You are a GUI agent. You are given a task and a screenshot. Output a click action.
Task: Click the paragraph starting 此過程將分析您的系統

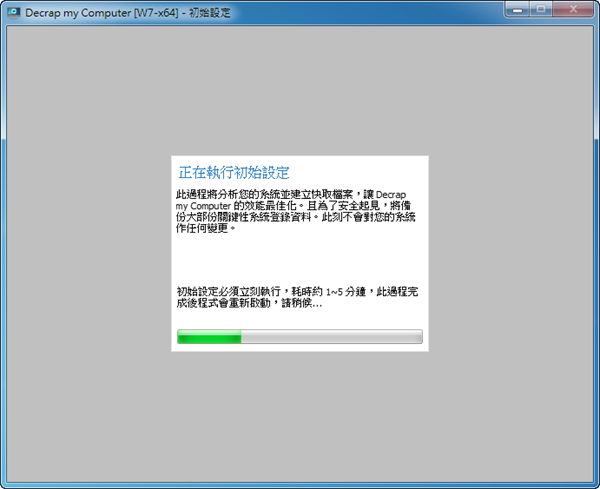pyautogui.click(x=295, y=211)
